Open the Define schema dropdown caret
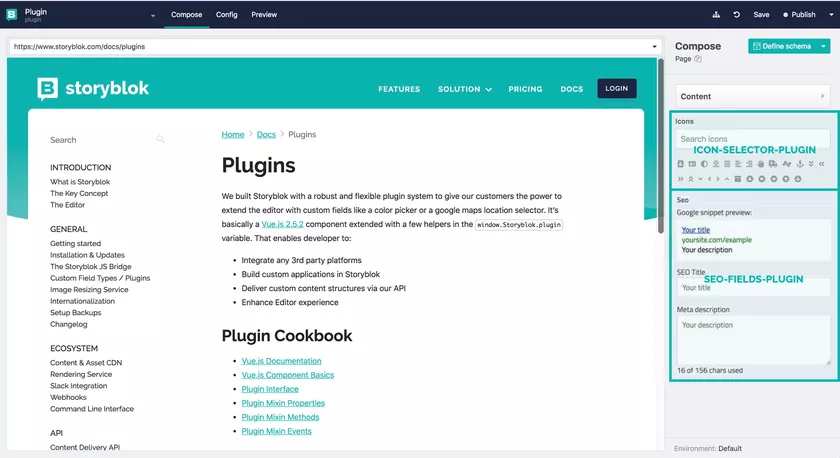Viewport: 840px width, 458px height. (x=823, y=46)
